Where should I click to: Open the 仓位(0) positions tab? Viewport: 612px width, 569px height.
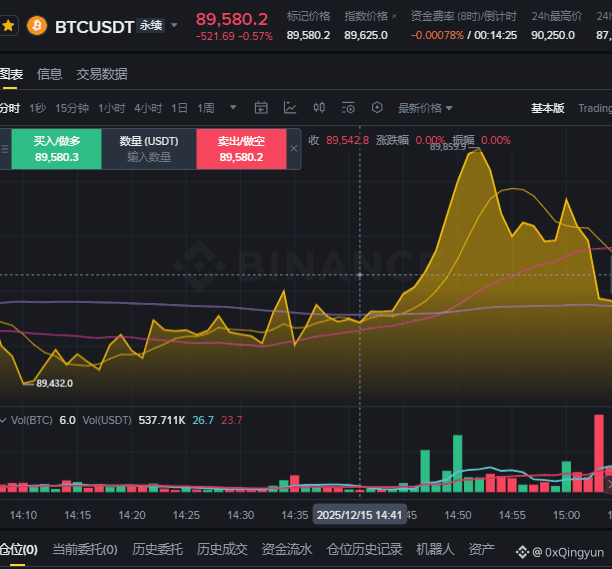point(19,549)
